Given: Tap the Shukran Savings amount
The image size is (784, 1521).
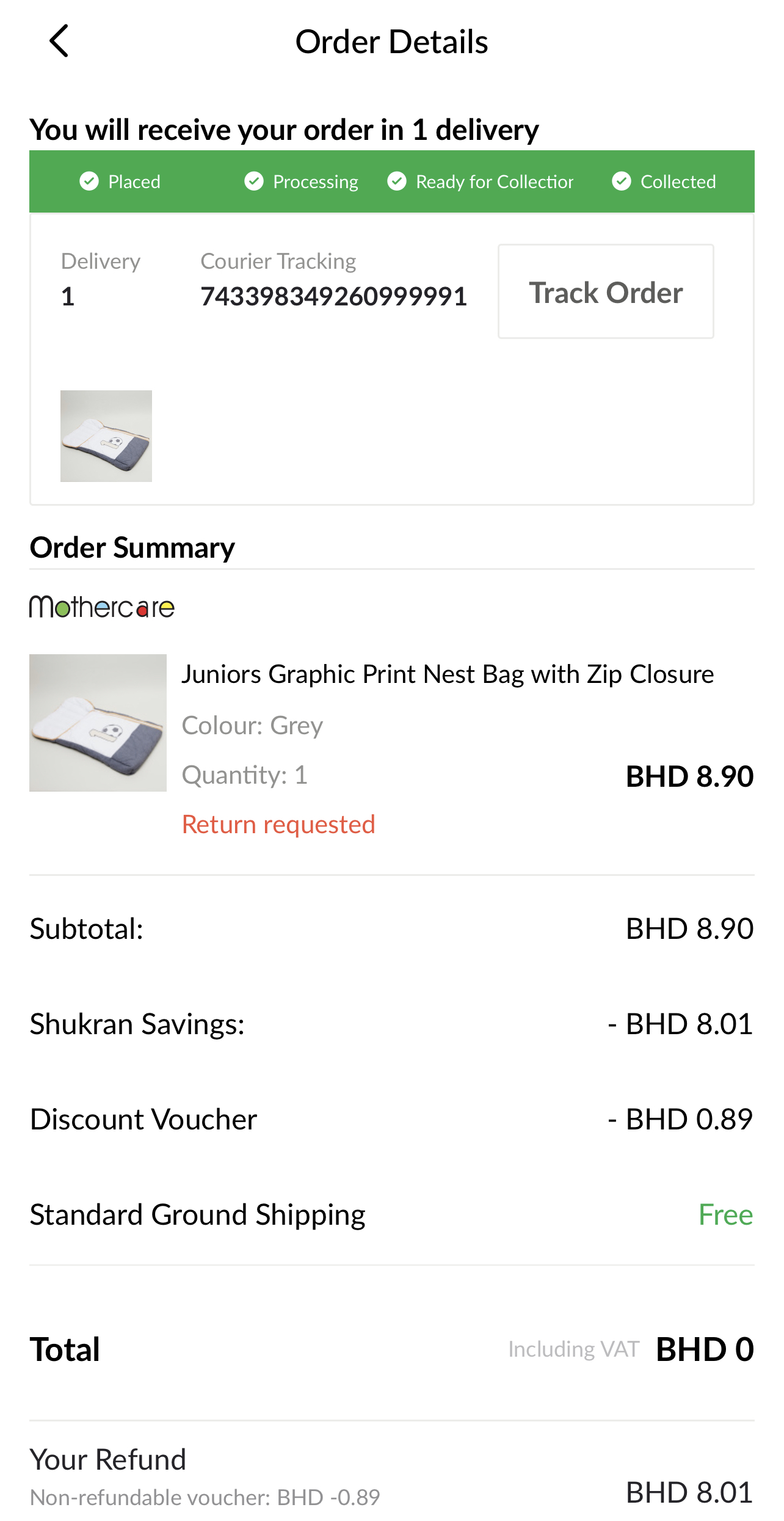Looking at the screenshot, I should point(680,1024).
